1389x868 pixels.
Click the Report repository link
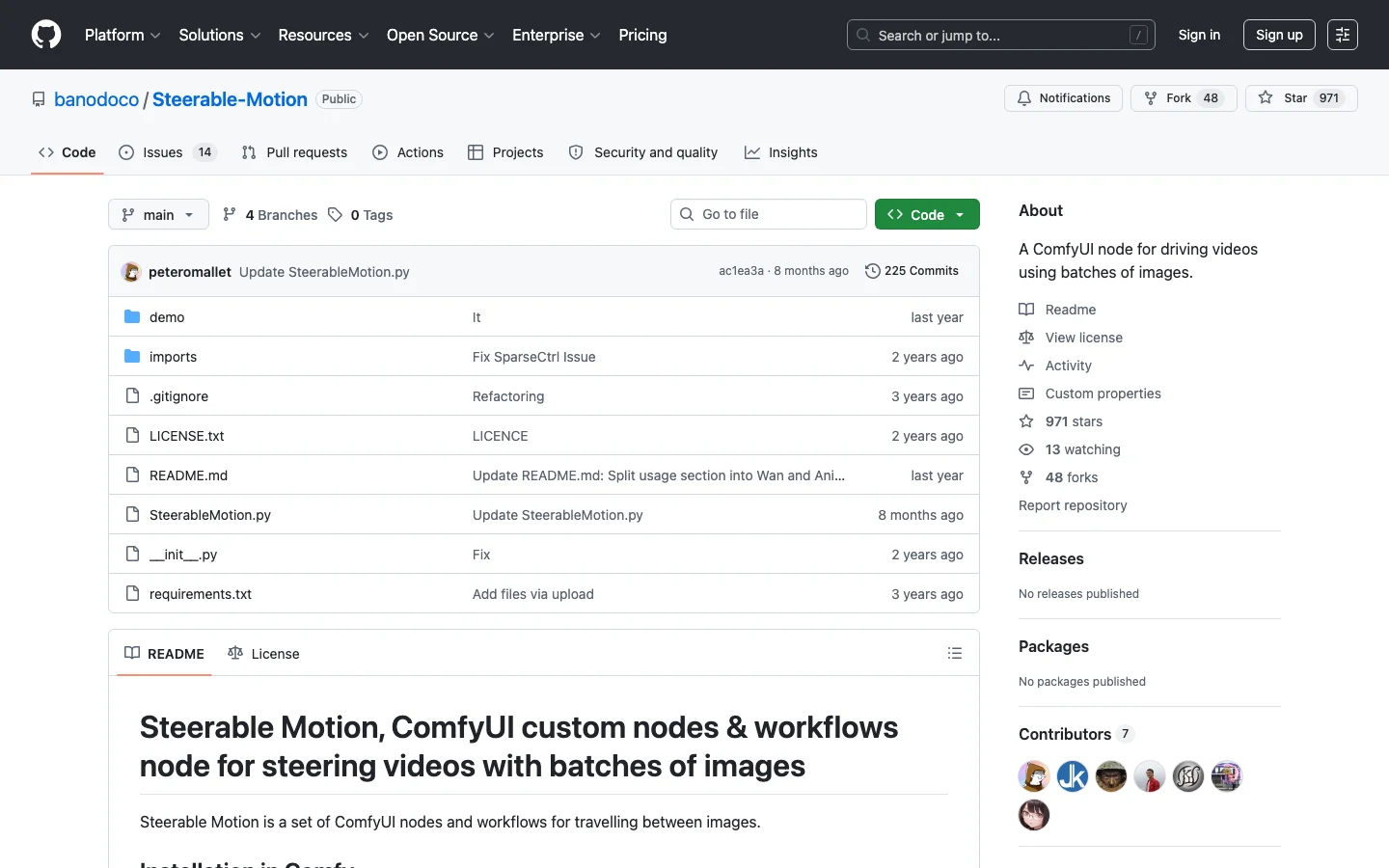coord(1073,505)
